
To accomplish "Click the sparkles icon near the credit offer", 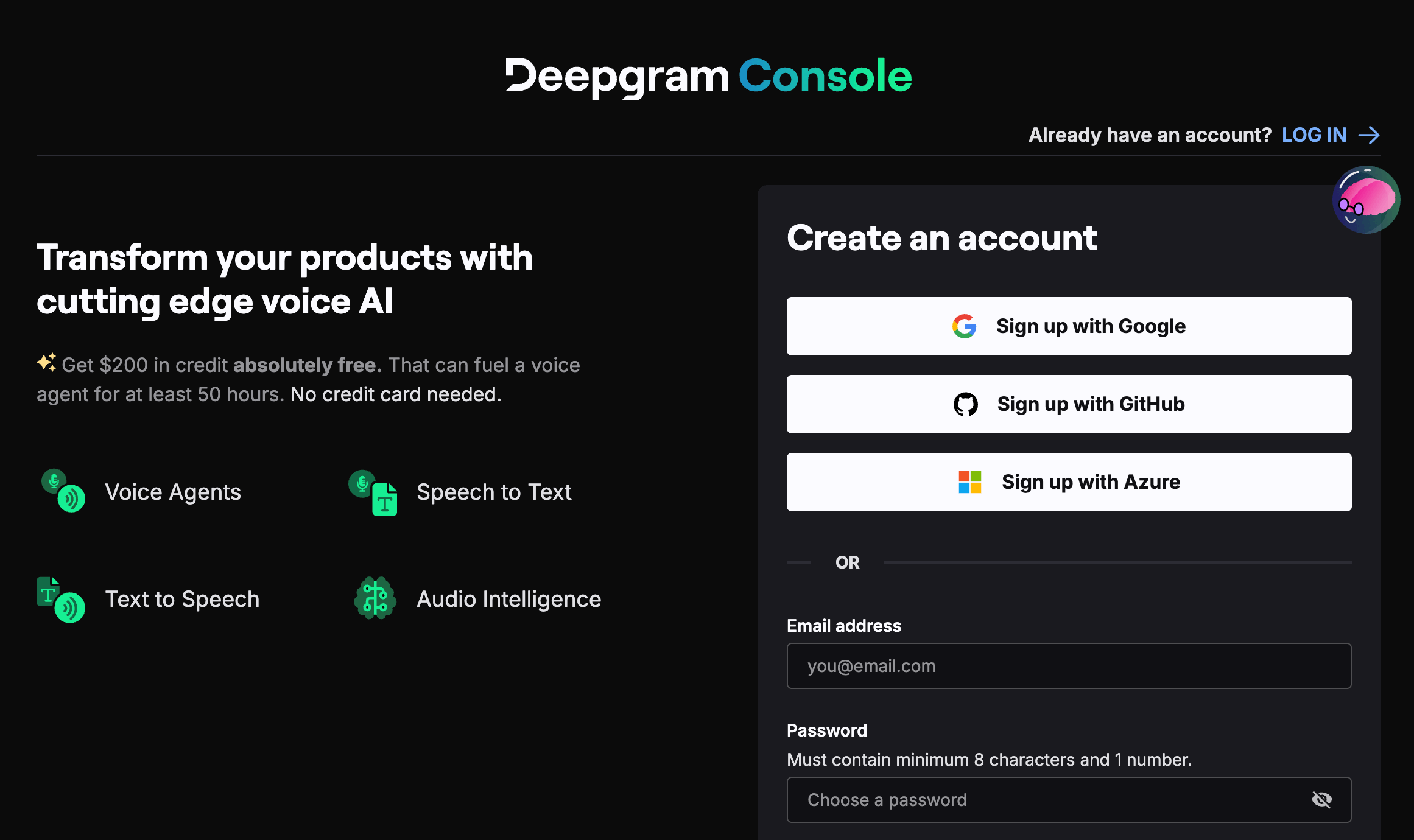I will point(47,363).
